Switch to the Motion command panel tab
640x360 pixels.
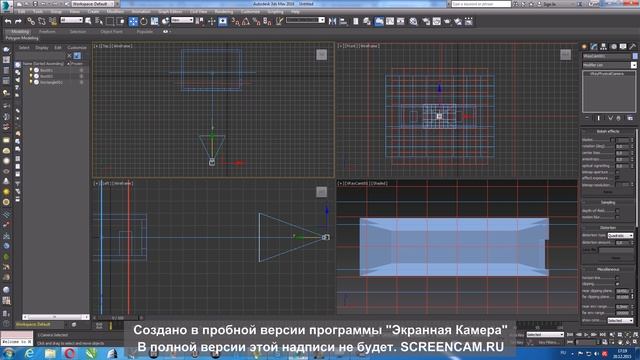[x=613, y=47]
